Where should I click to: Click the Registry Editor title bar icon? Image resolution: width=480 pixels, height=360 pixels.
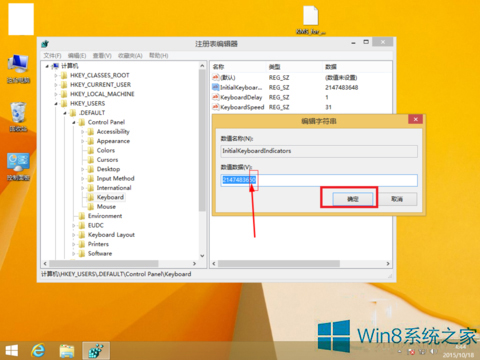pyautogui.click(x=45, y=44)
